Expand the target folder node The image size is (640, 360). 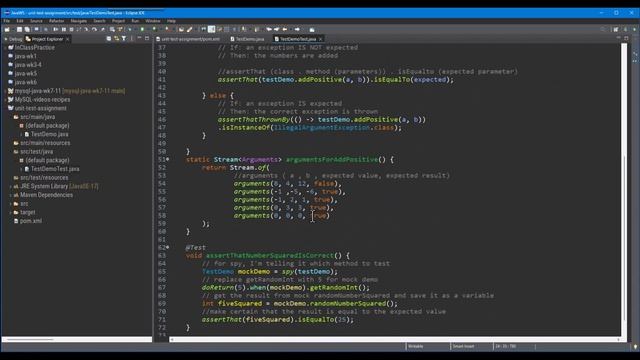(x=11, y=212)
